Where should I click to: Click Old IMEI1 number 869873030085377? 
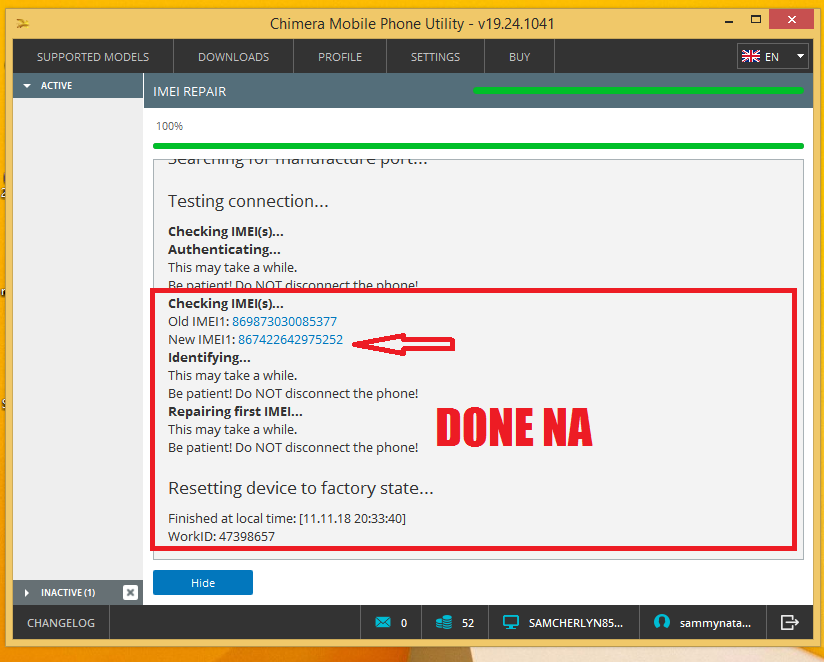click(x=284, y=322)
